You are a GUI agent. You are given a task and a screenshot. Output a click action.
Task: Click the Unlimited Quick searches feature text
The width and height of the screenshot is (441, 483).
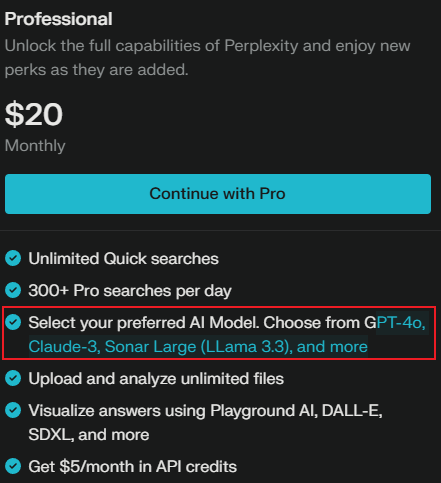(123, 259)
